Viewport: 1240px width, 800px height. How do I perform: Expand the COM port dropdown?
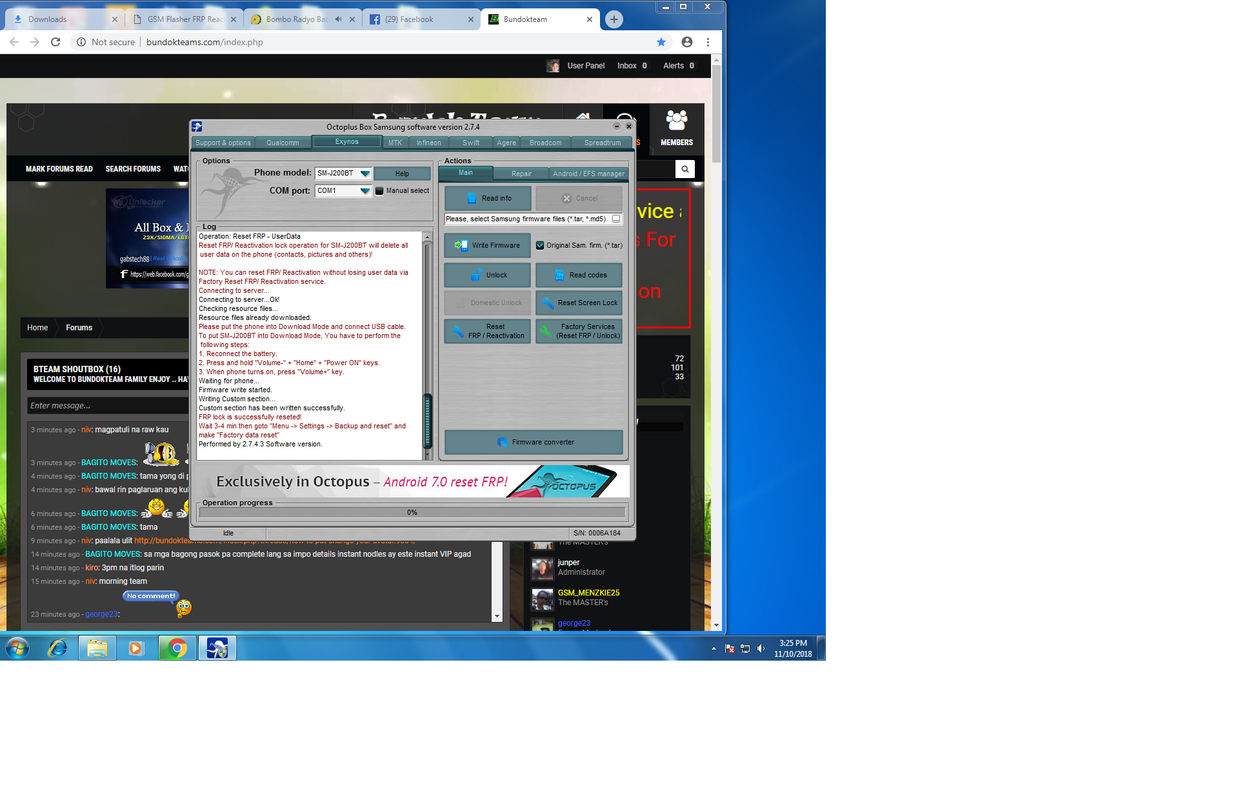tap(365, 191)
